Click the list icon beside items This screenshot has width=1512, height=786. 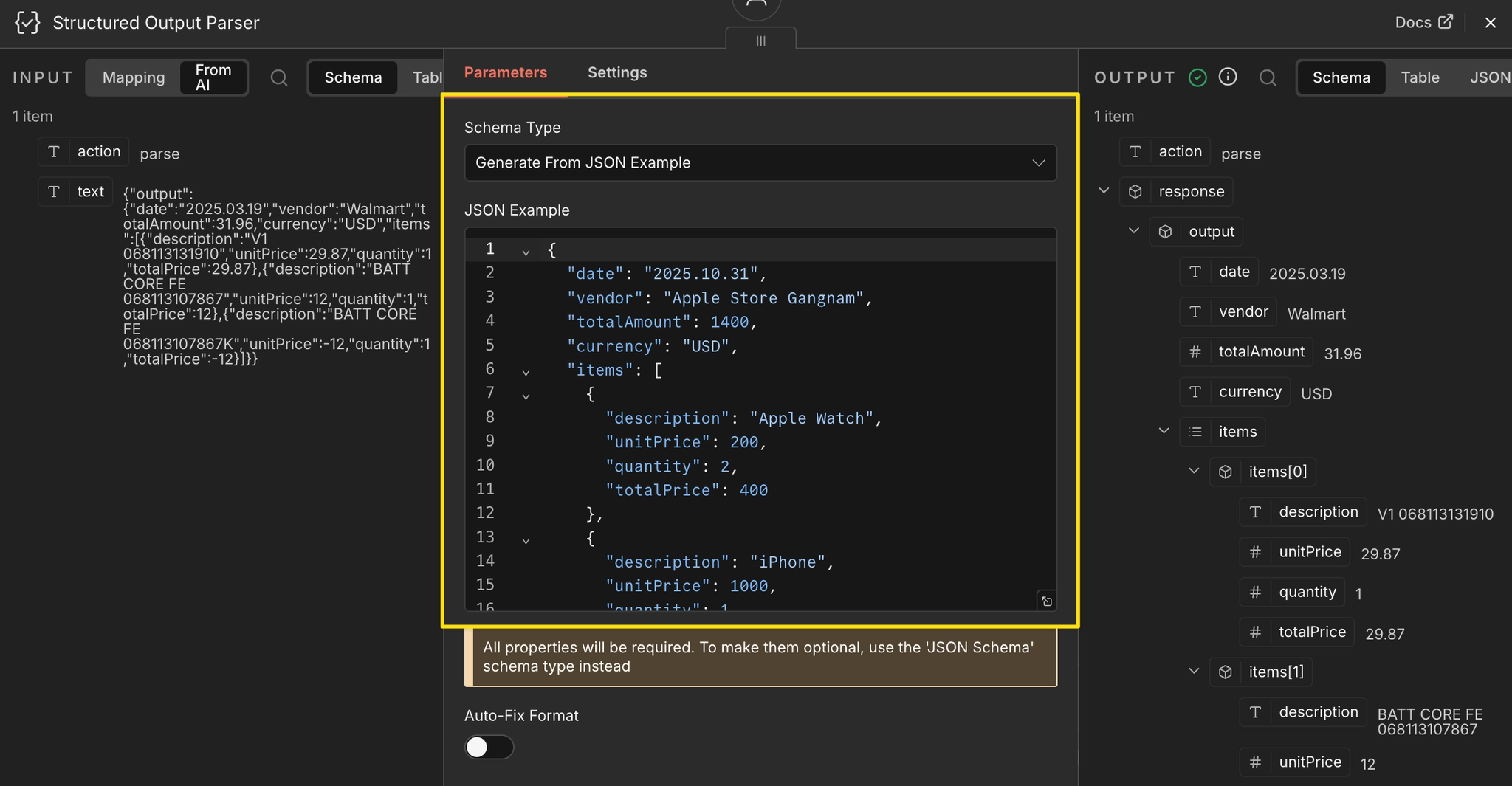(x=1195, y=431)
